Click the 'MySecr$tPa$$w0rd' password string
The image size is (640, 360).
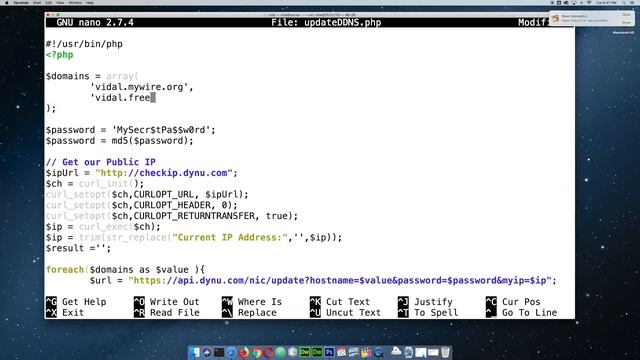[x=161, y=130]
